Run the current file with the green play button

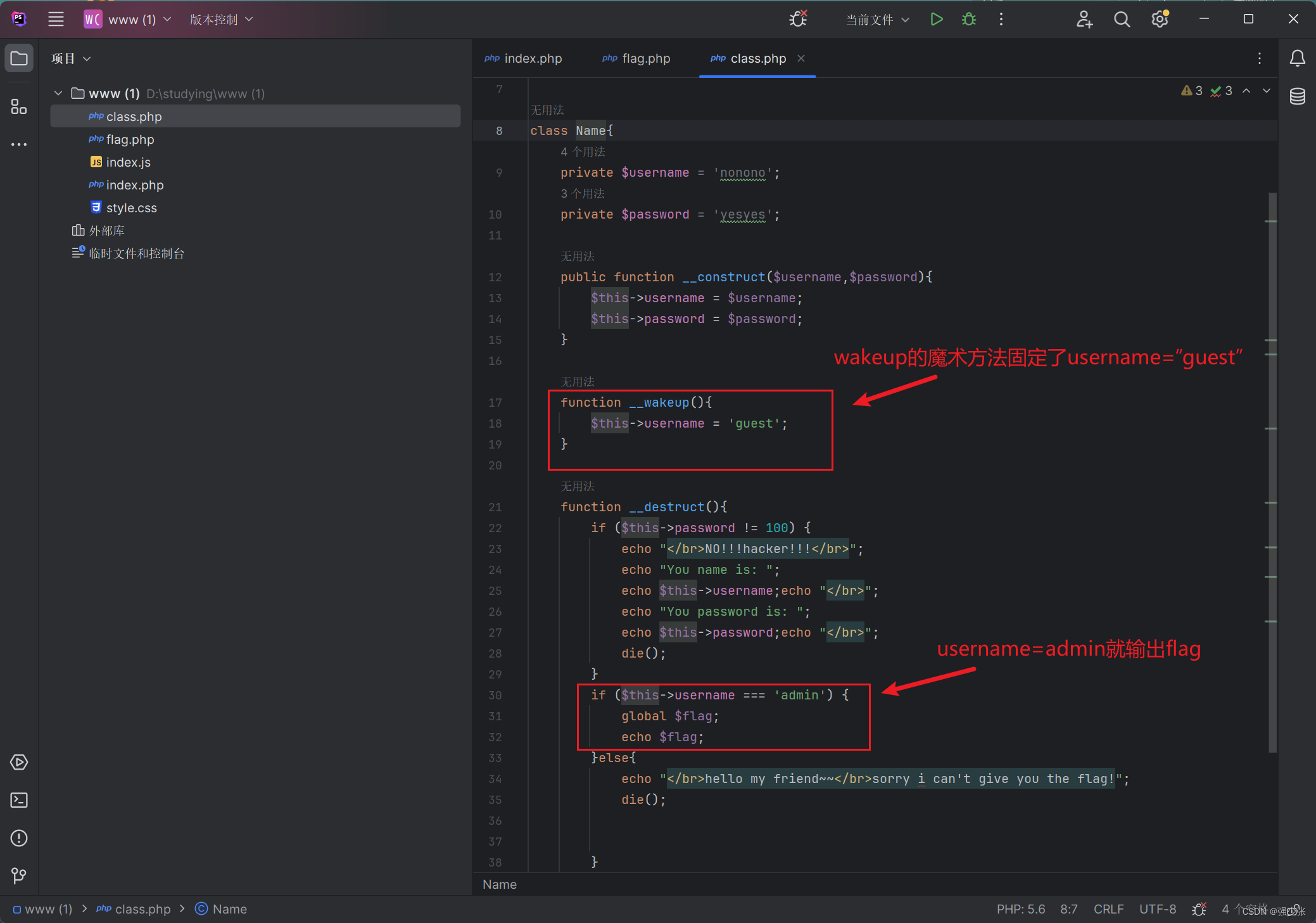[x=937, y=19]
